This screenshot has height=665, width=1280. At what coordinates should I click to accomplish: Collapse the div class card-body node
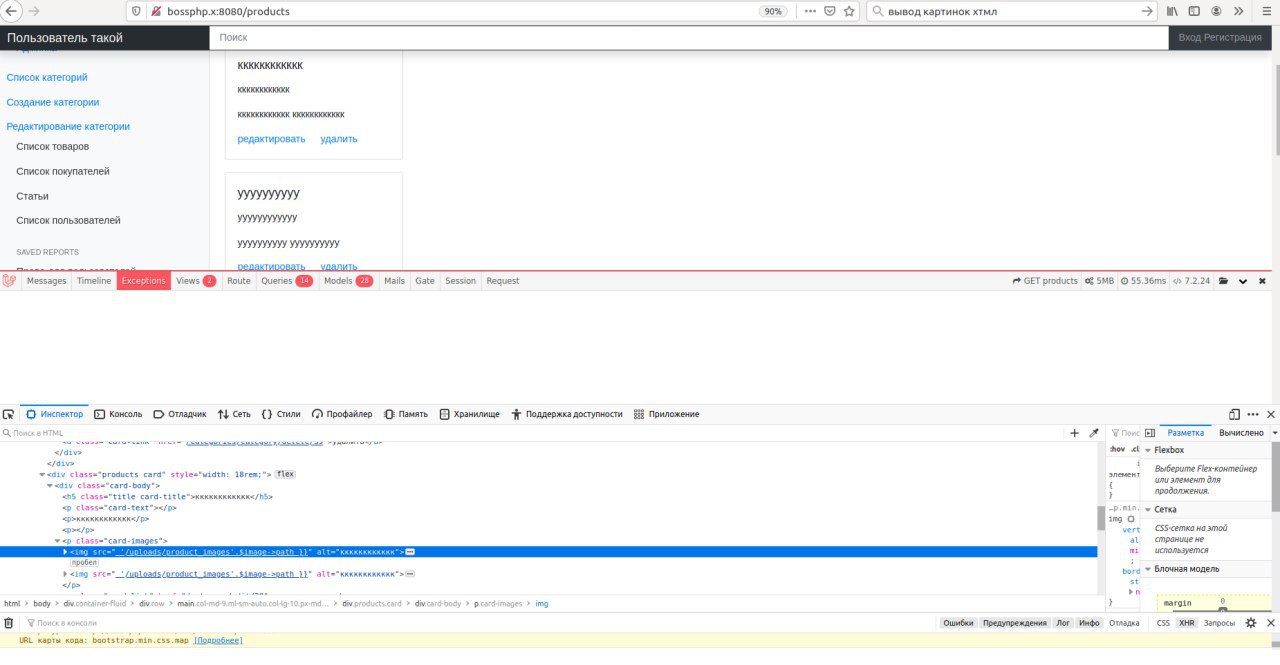(50, 485)
